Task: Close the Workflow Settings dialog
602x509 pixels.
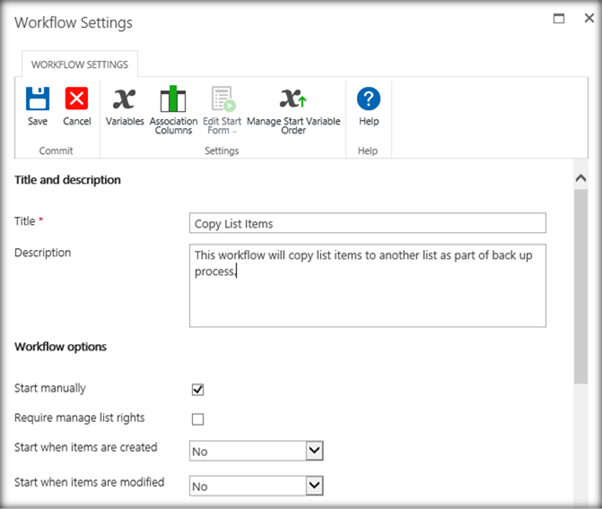Action: tap(583, 19)
